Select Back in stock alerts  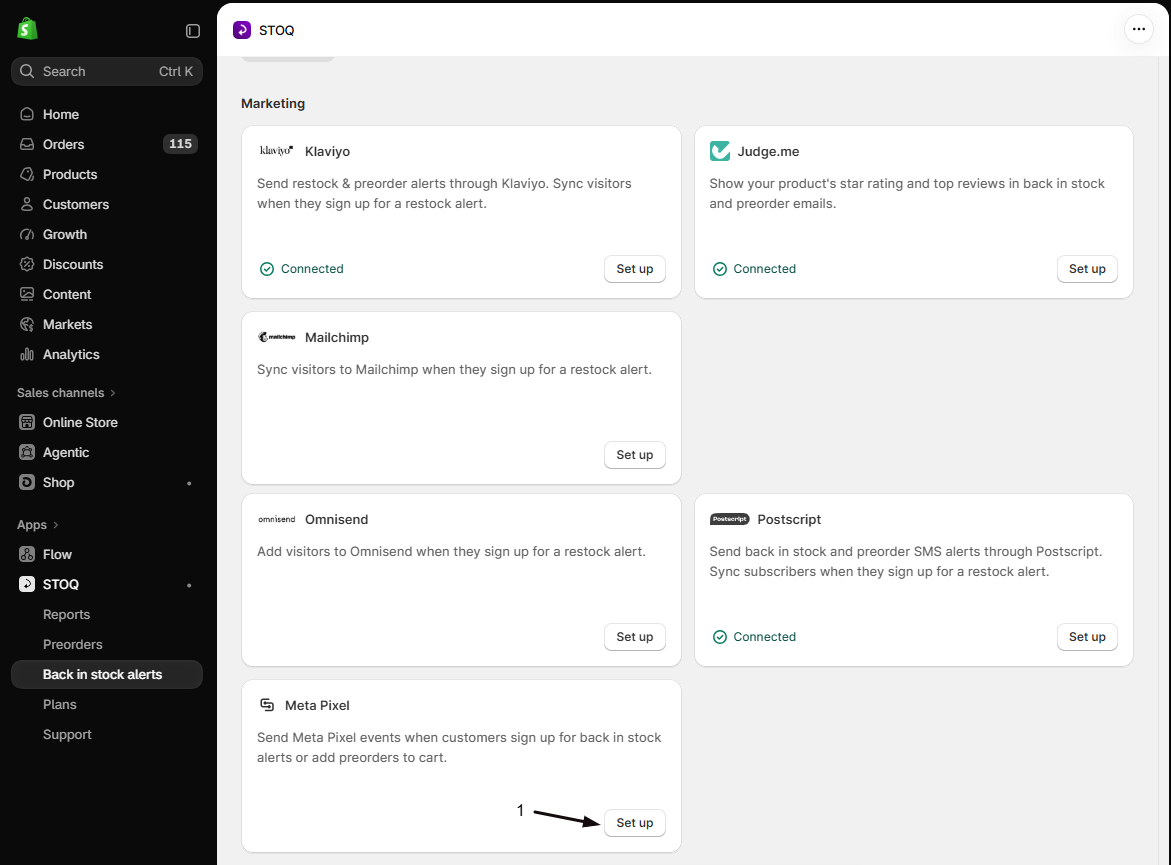pyautogui.click(x=107, y=675)
